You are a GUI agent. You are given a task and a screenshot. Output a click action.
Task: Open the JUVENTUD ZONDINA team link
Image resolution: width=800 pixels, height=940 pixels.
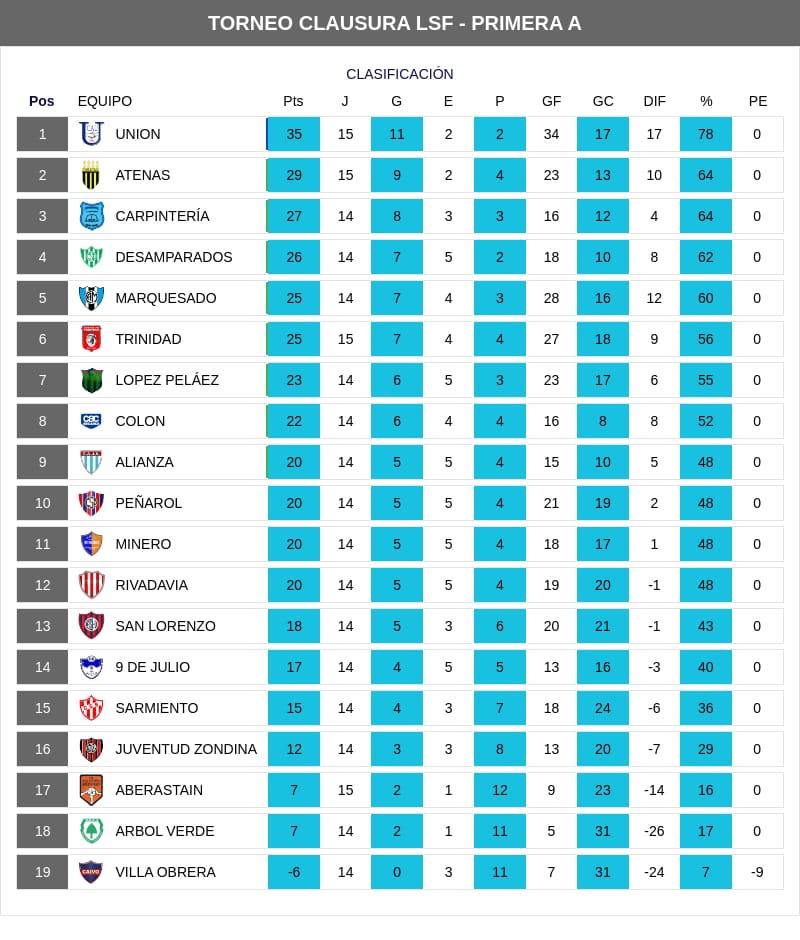tap(186, 749)
